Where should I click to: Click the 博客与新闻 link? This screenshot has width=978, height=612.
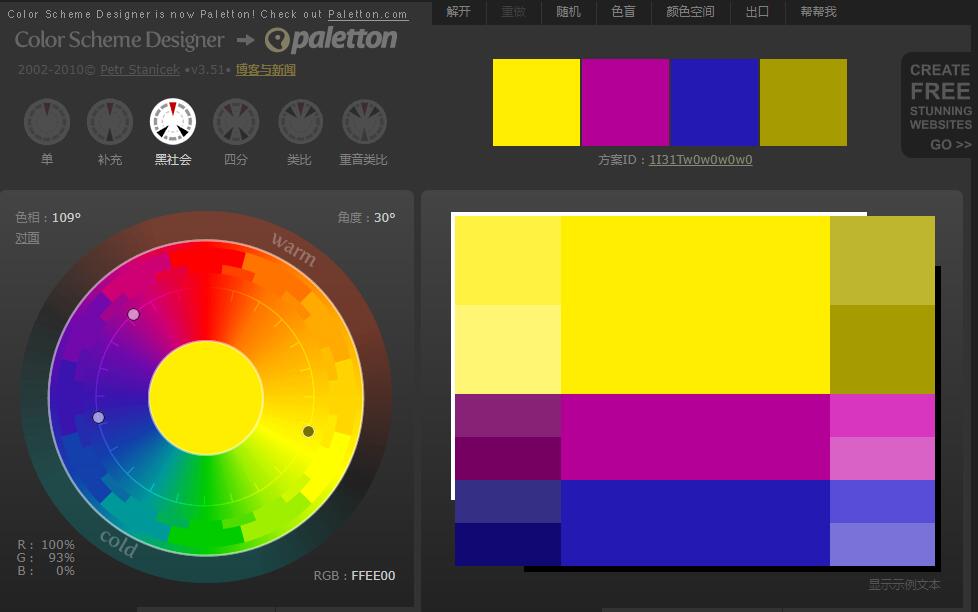pyautogui.click(x=266, y=70)
